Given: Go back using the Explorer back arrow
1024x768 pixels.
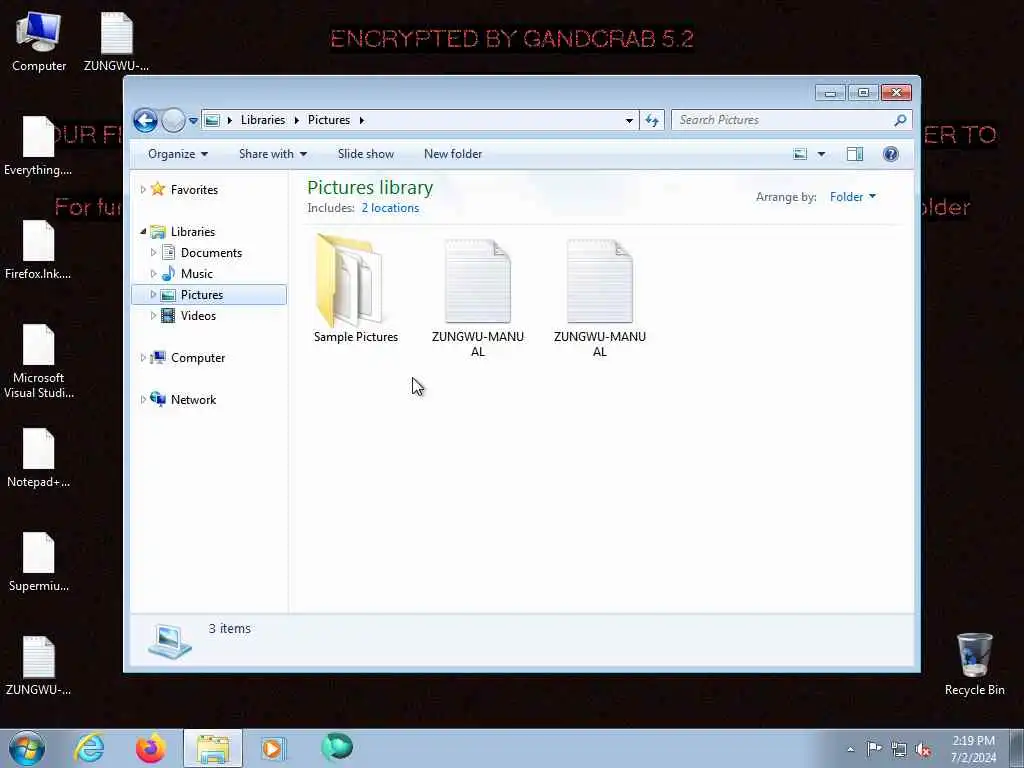Looking at the screenshot, I should [x=145, y=120].
